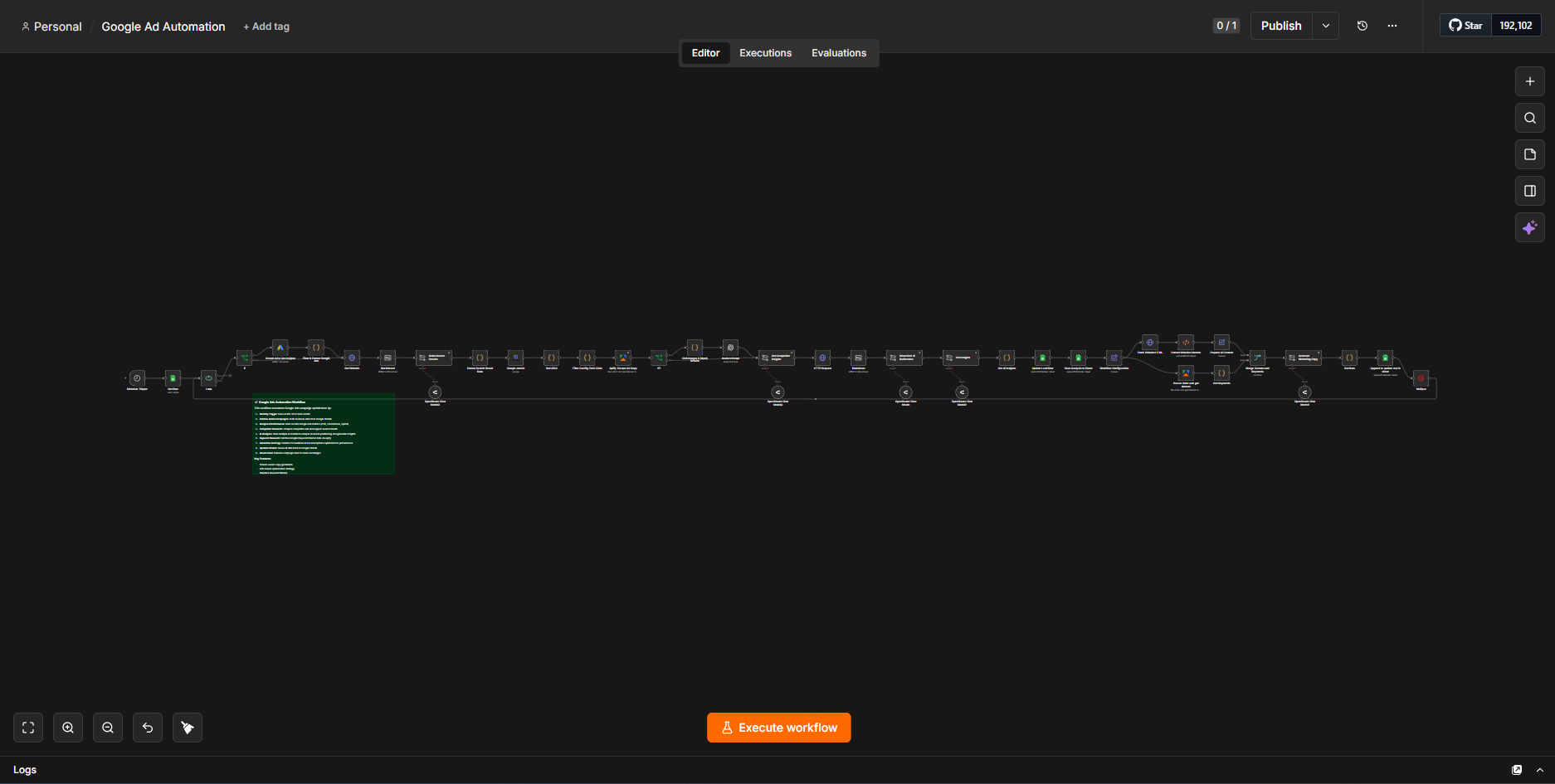Select the Fetch Website HTML node

(x=1149, y=343)
